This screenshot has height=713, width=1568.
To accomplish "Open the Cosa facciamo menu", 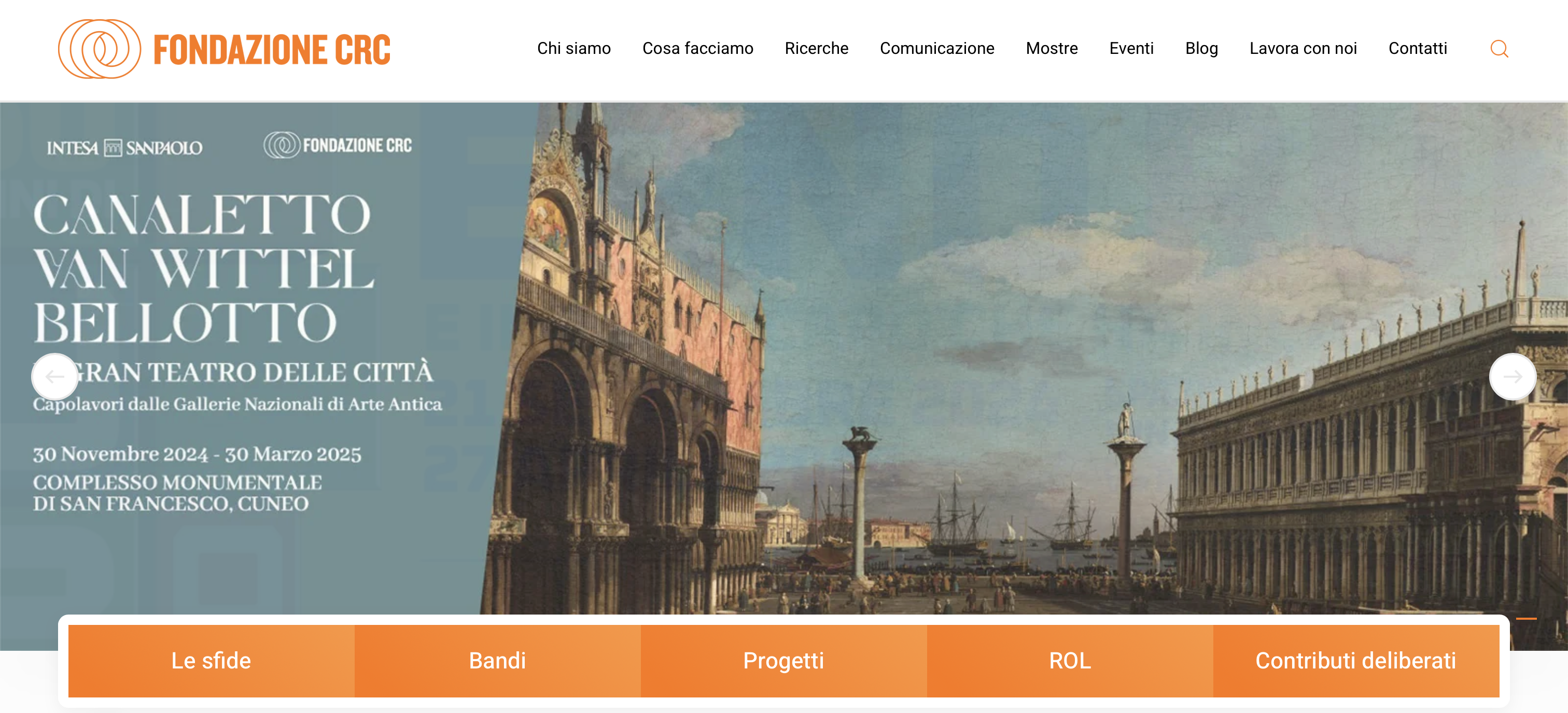I will [x=697, y=49].
